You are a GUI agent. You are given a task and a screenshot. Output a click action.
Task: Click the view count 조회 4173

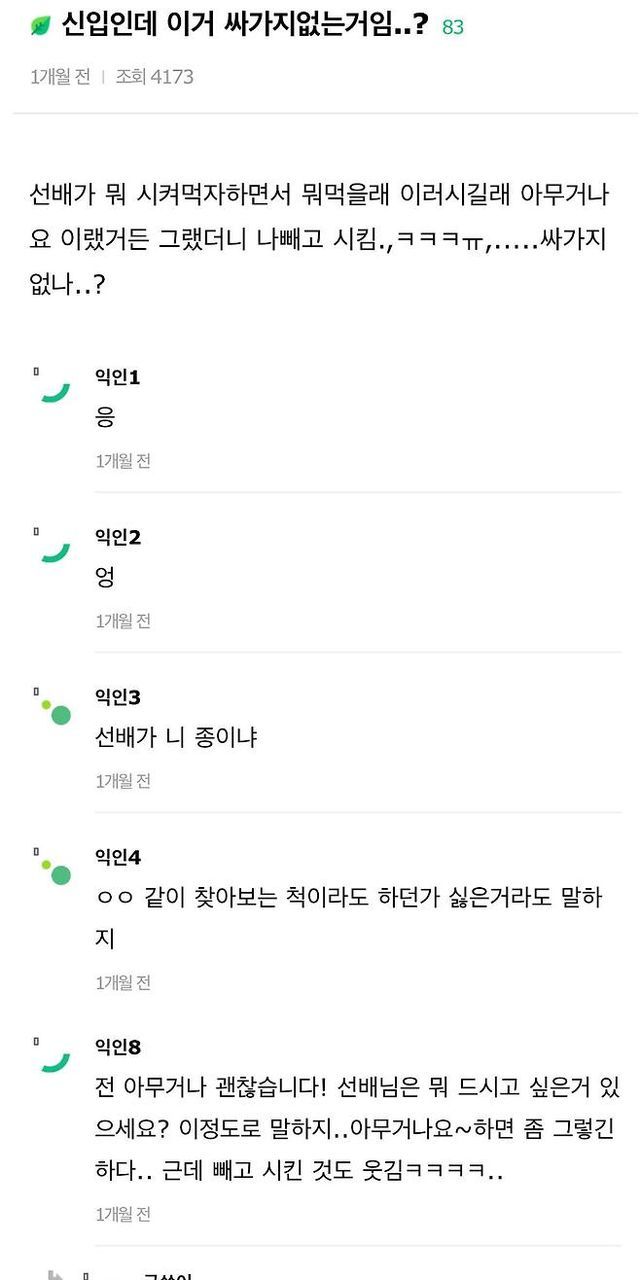click(154, 77)
